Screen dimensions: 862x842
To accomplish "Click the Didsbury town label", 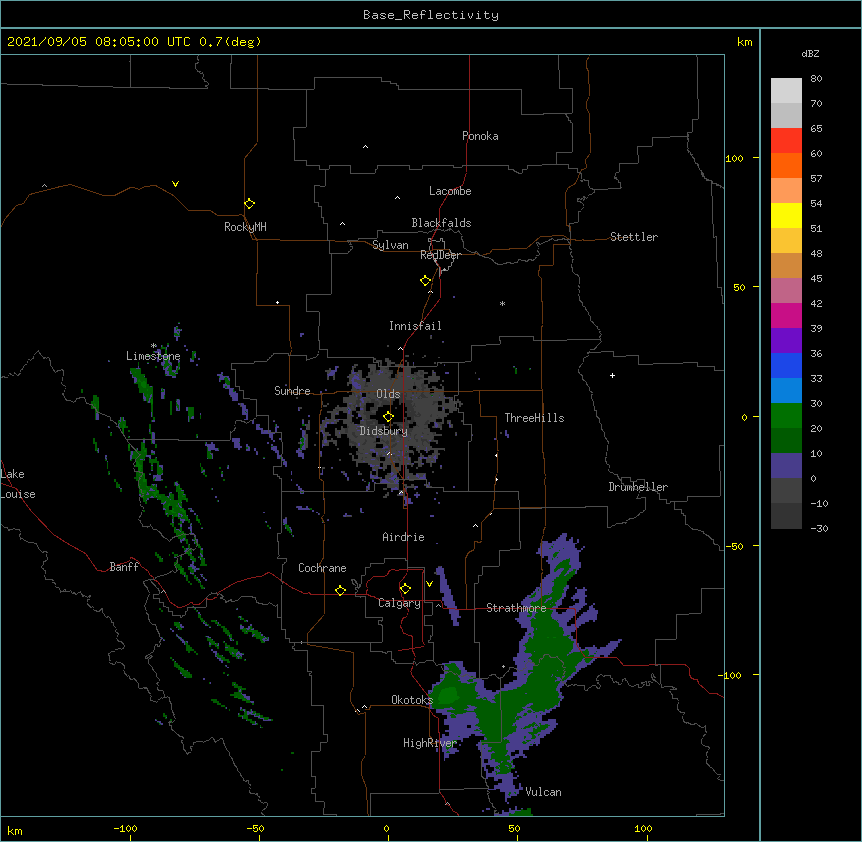I will pyautogui.click(x=384, y=431).
